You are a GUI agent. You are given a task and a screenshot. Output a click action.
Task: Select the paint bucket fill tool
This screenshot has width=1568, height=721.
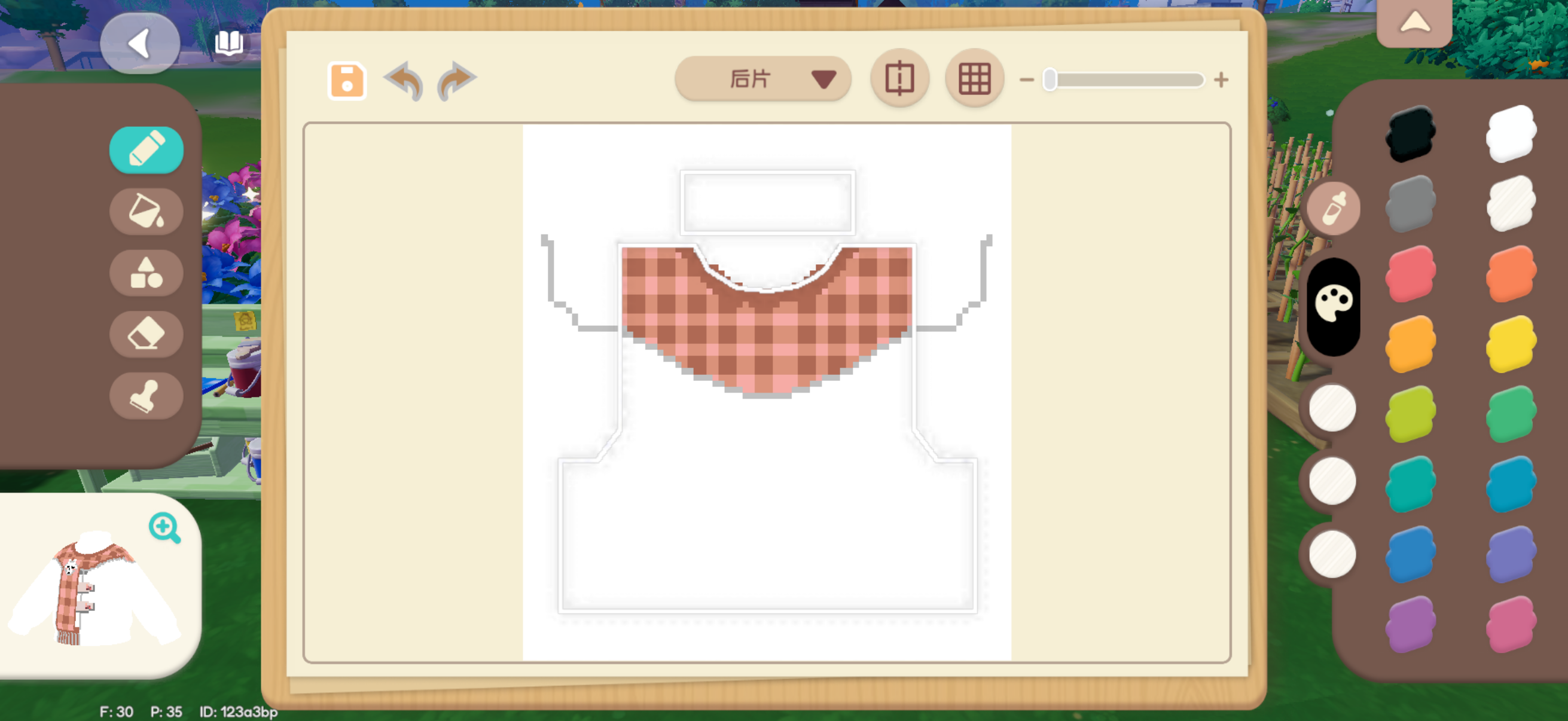[x=146, y=211]
